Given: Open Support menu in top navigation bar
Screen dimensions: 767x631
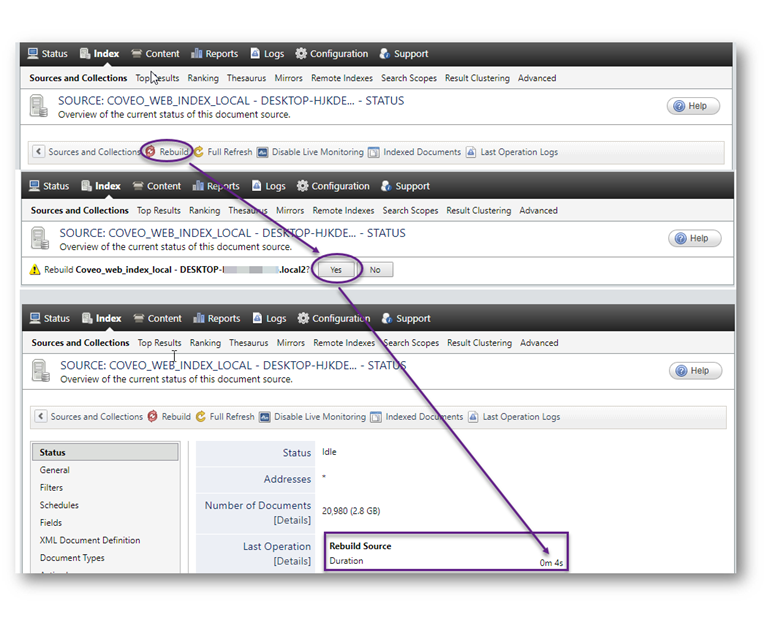Looking at the screenshot, I should (404, 54).
